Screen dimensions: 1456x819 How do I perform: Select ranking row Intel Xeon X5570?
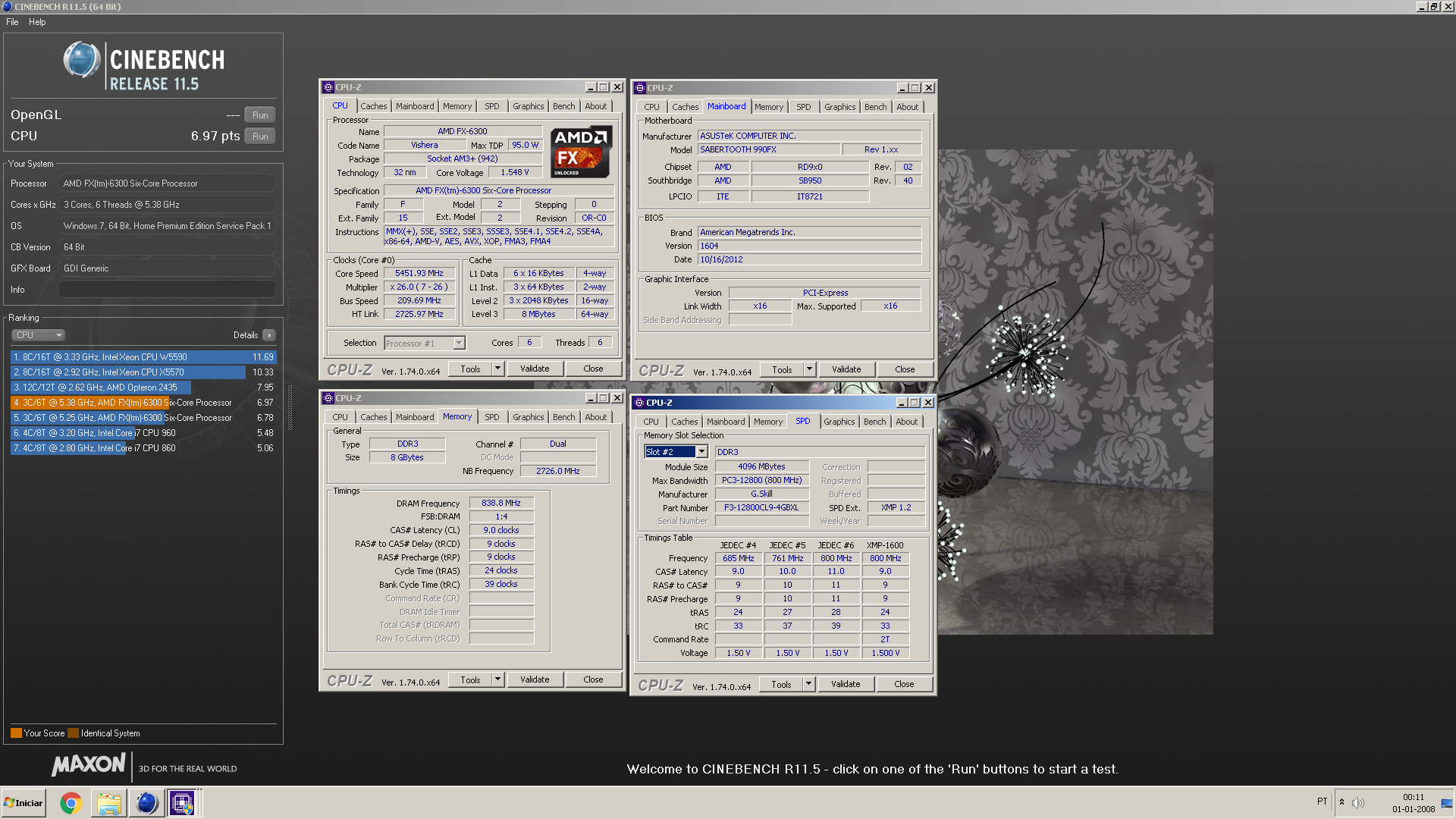(143, 372)
